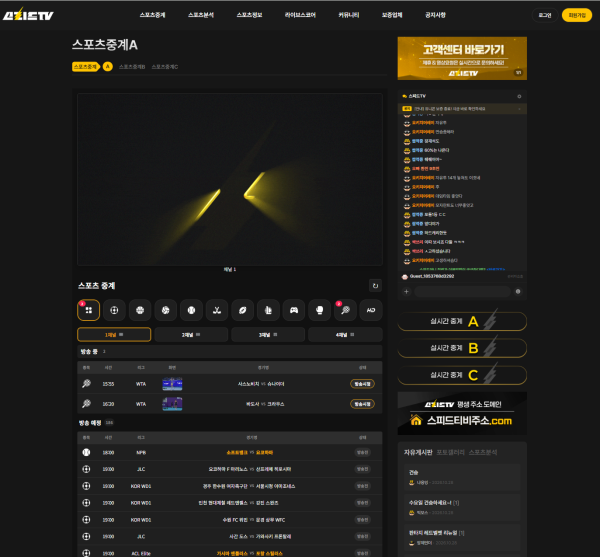
Task: Open the 스포츠중계 top menu item
Action: (x=152, y=15)
